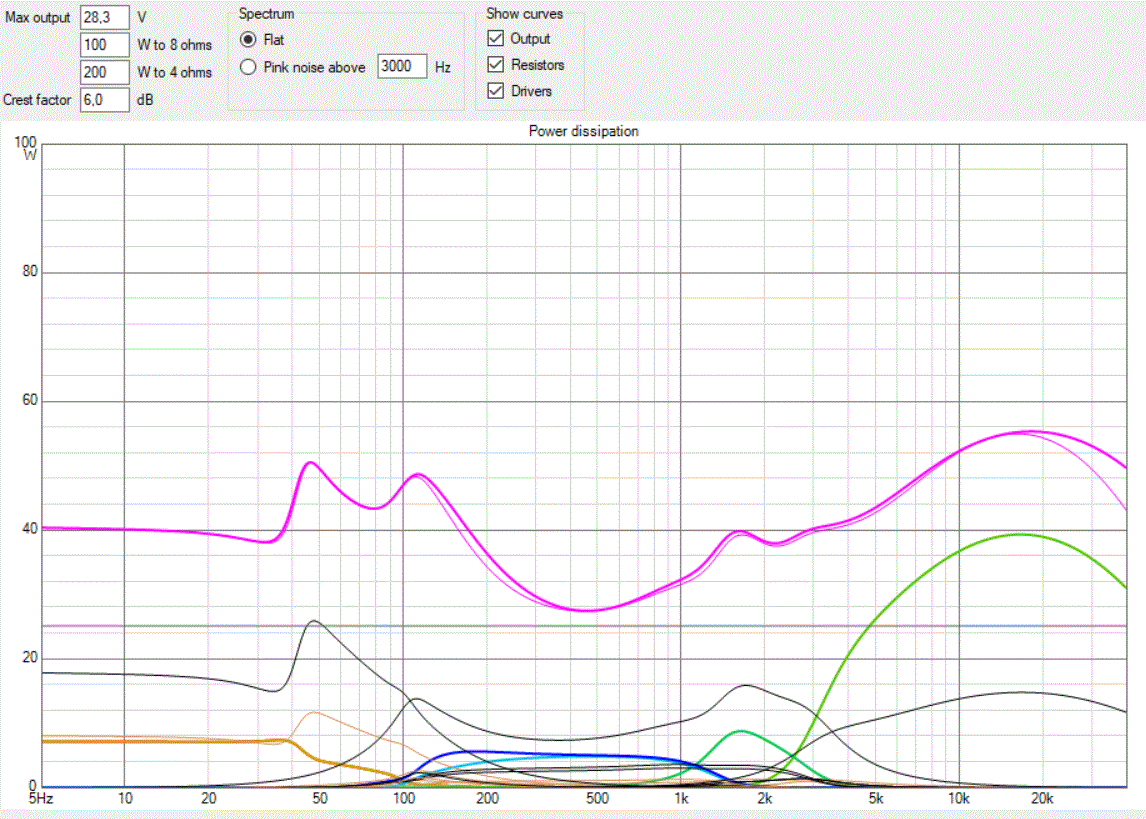Edit the W to 8 ohms field

pos(105,45)
